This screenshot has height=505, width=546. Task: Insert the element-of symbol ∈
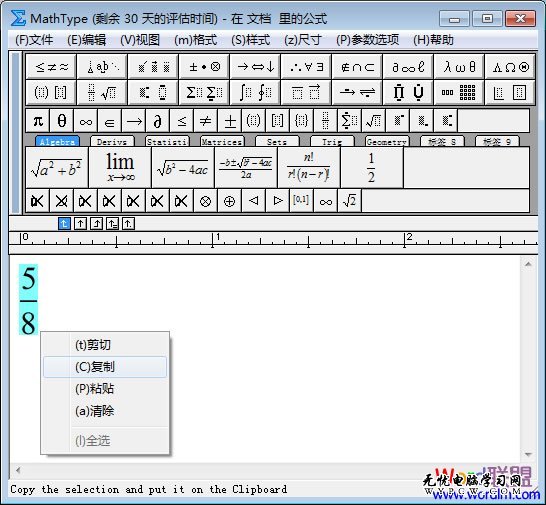click(110, 121)
